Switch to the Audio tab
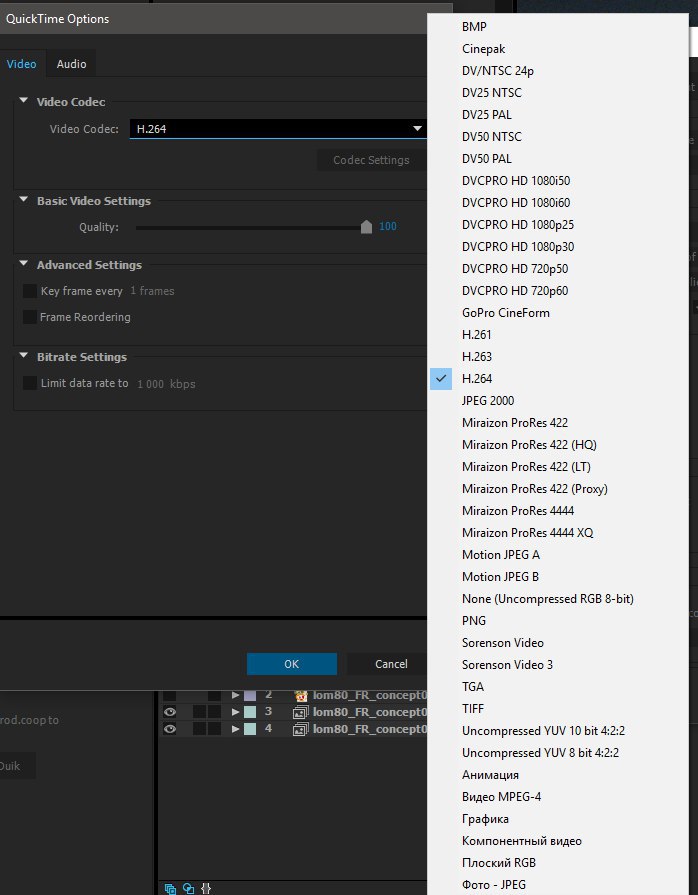This screenshot has width=698, height=895. point(71,64)
